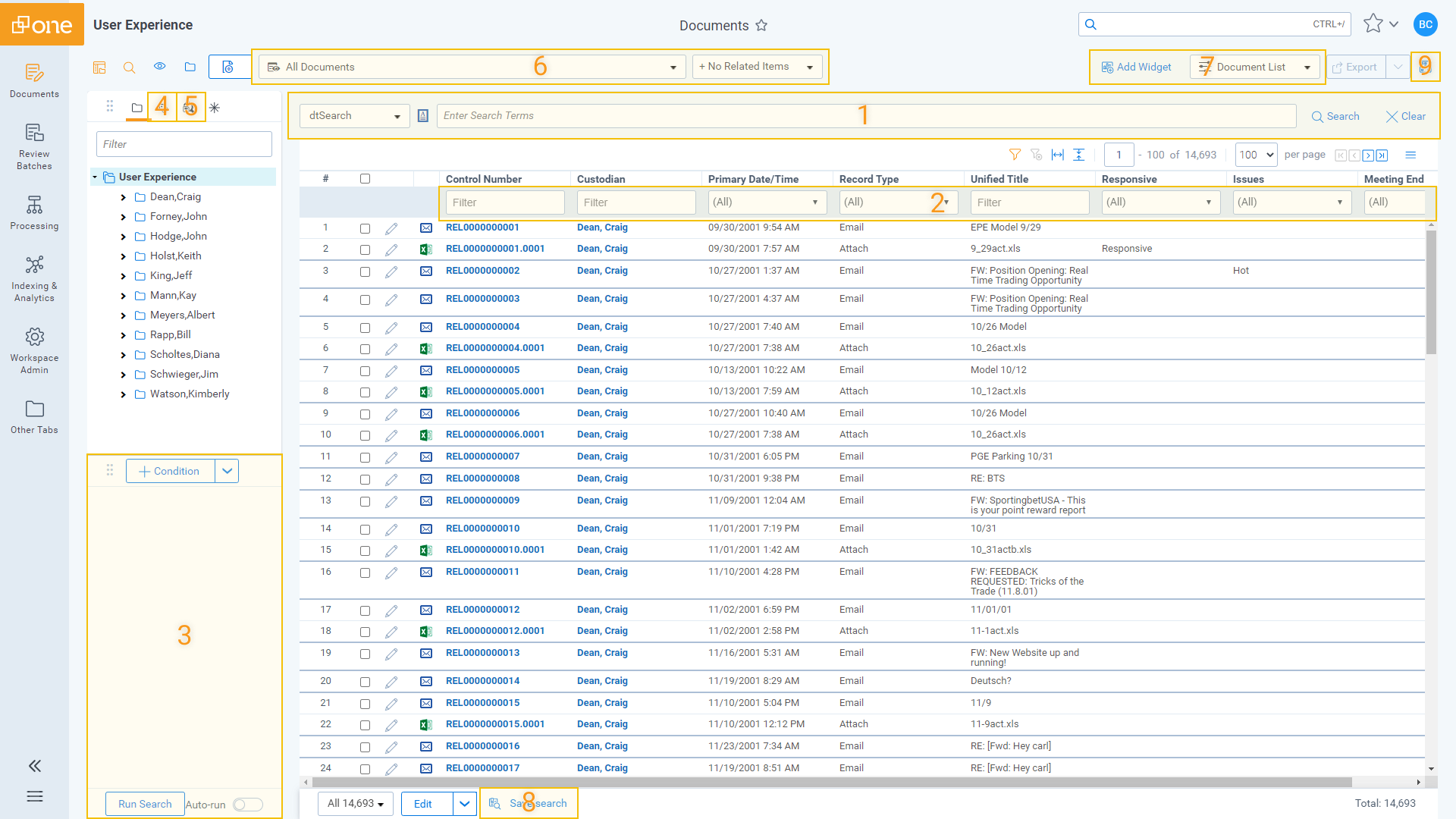Toggle the Auto-run switch
Image resolution: width=1456 pixels, height=819 pixels.
tap(248, 805)
